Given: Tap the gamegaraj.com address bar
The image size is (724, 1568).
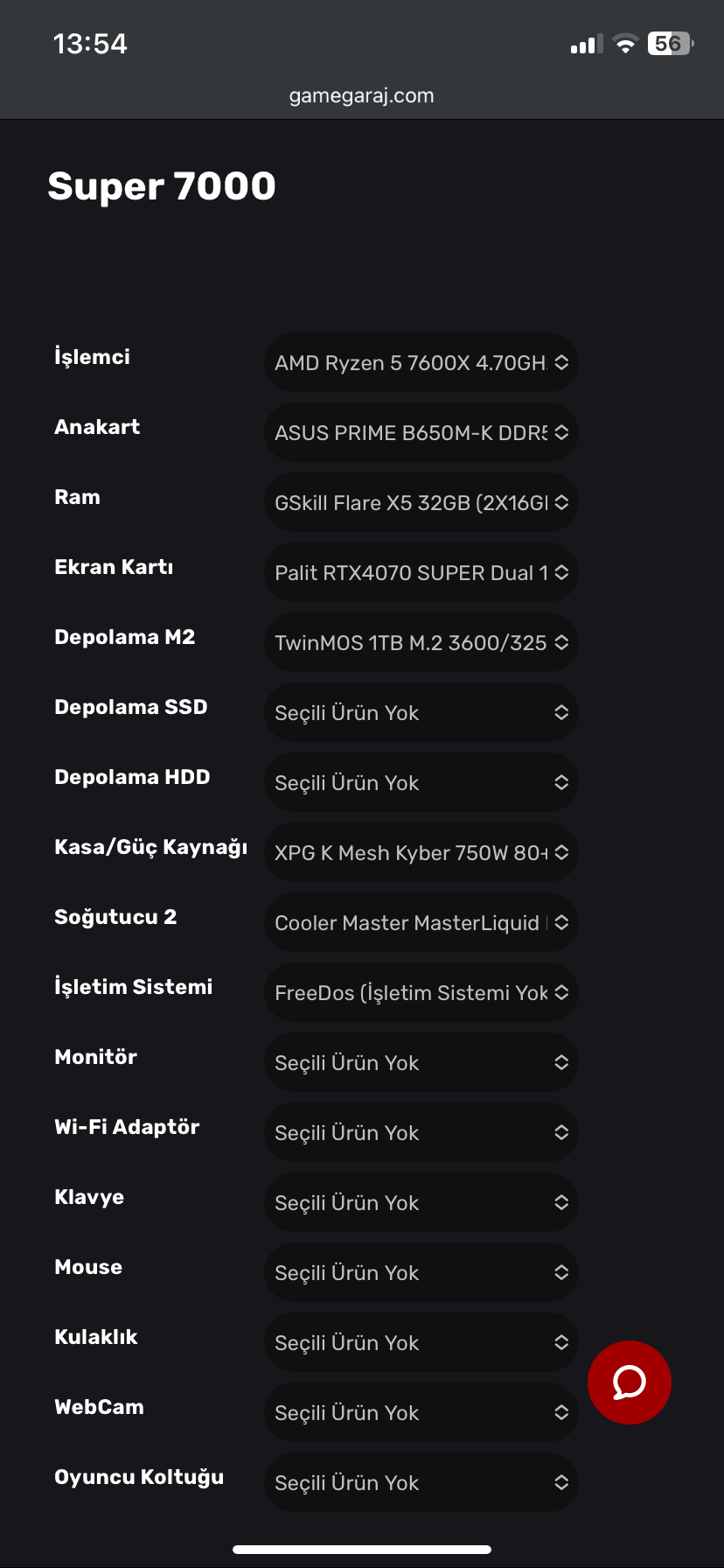Looking at the screenshot, I should (x=361, y=95).
